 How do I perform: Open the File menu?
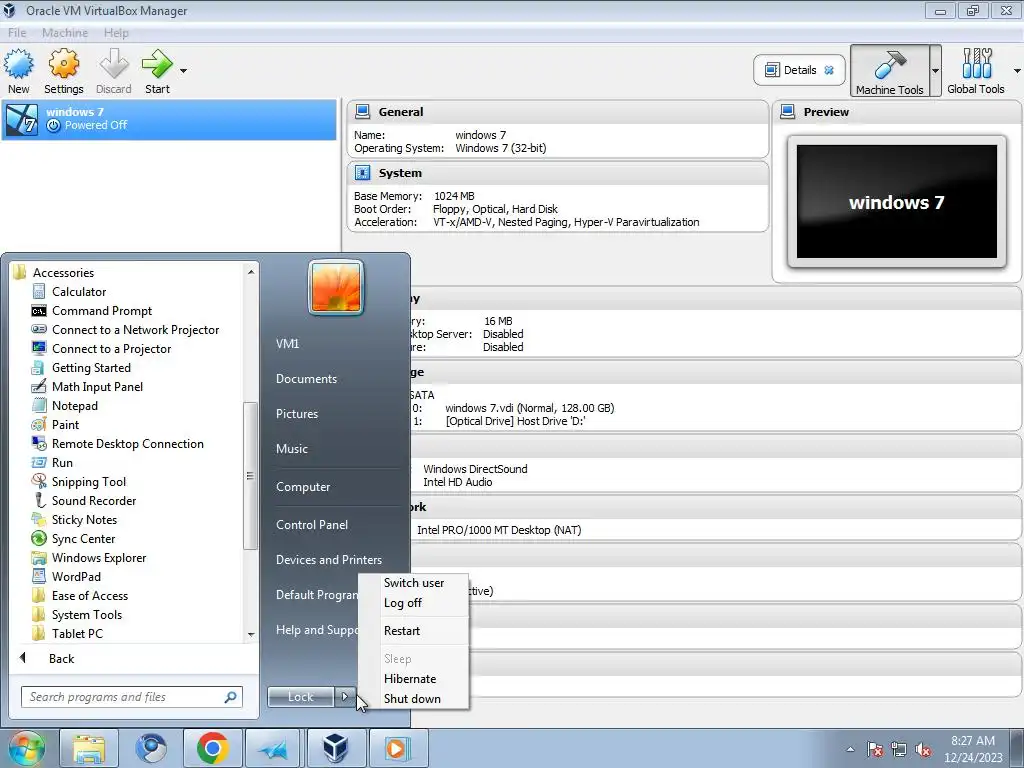[17, 33]
